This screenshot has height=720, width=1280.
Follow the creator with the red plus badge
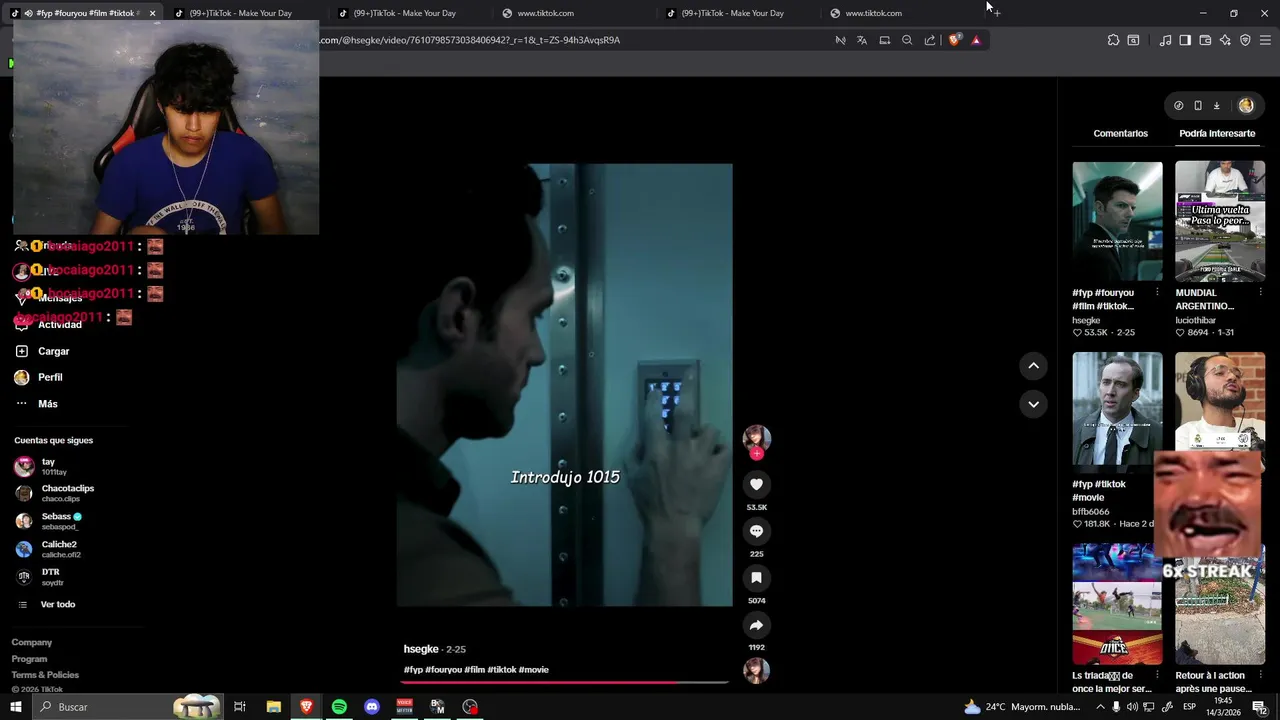coord(756,454)
